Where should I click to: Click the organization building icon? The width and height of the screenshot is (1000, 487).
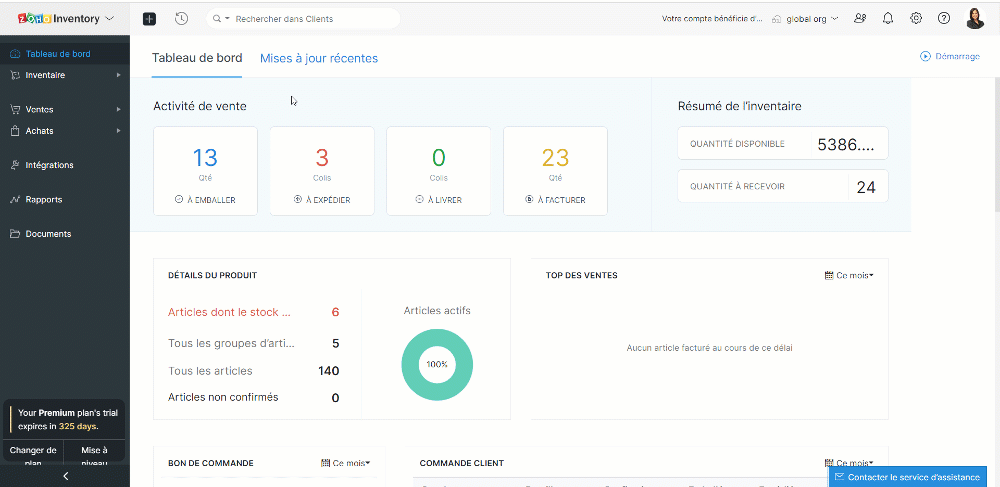coord(777,19)
